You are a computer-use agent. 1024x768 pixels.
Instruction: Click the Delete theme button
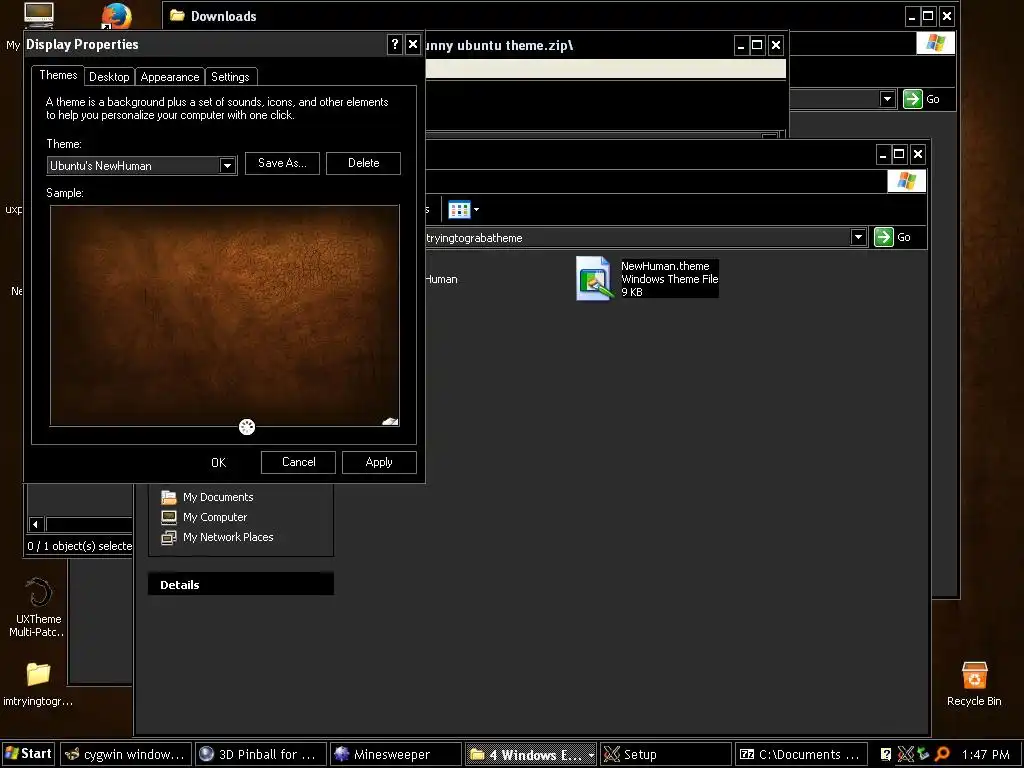tap(363, 163)
